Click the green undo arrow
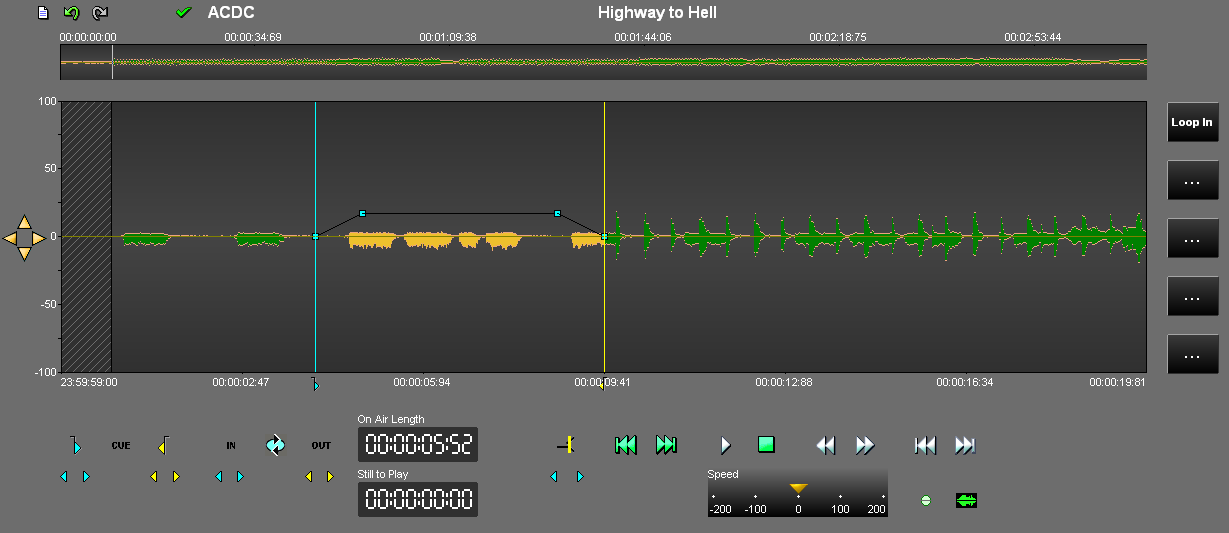The image size is (1229, 533). point(70,13)
